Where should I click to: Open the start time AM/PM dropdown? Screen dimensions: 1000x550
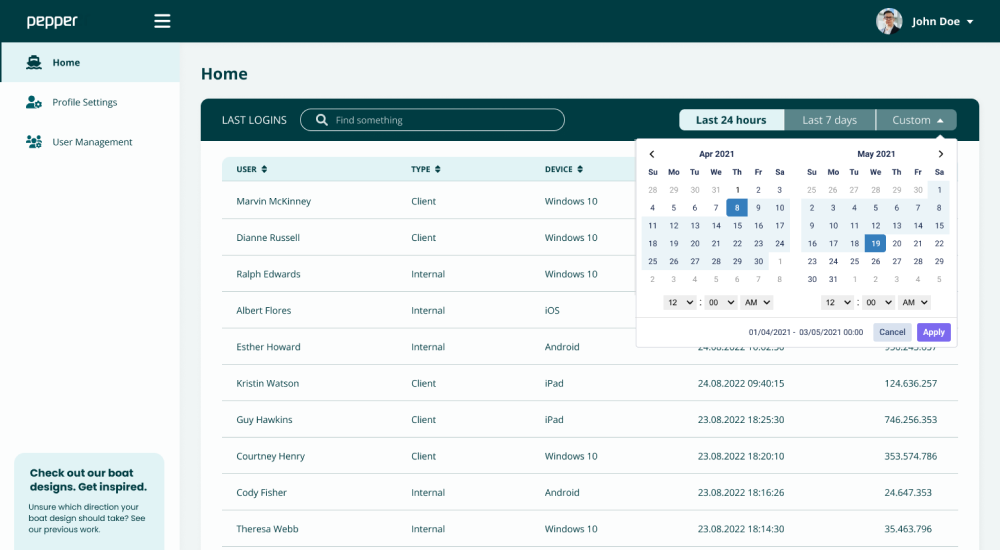point(755,302)
